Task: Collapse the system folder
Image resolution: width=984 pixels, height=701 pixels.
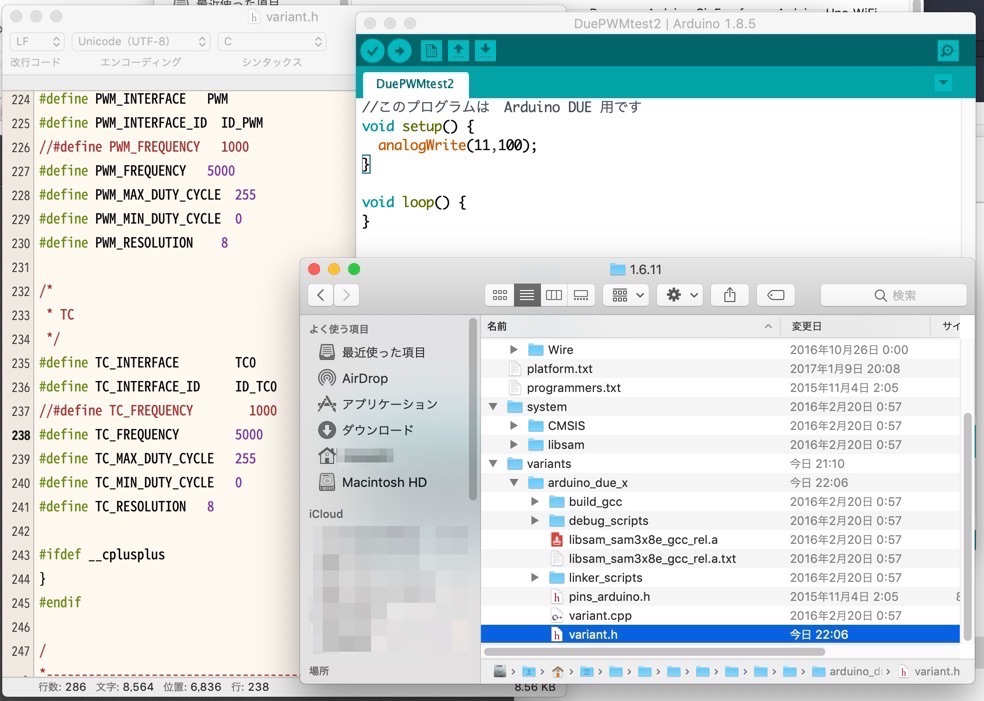Action: (x=493, y=407)
